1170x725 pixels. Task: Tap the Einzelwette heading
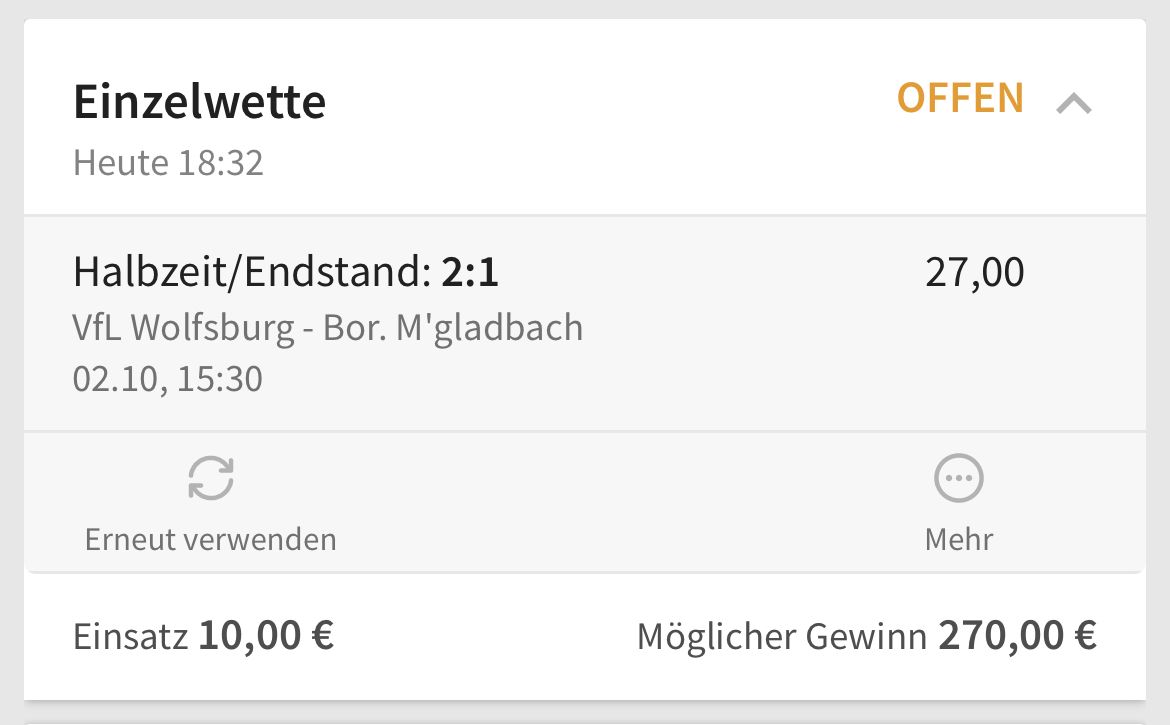[199, 101]
